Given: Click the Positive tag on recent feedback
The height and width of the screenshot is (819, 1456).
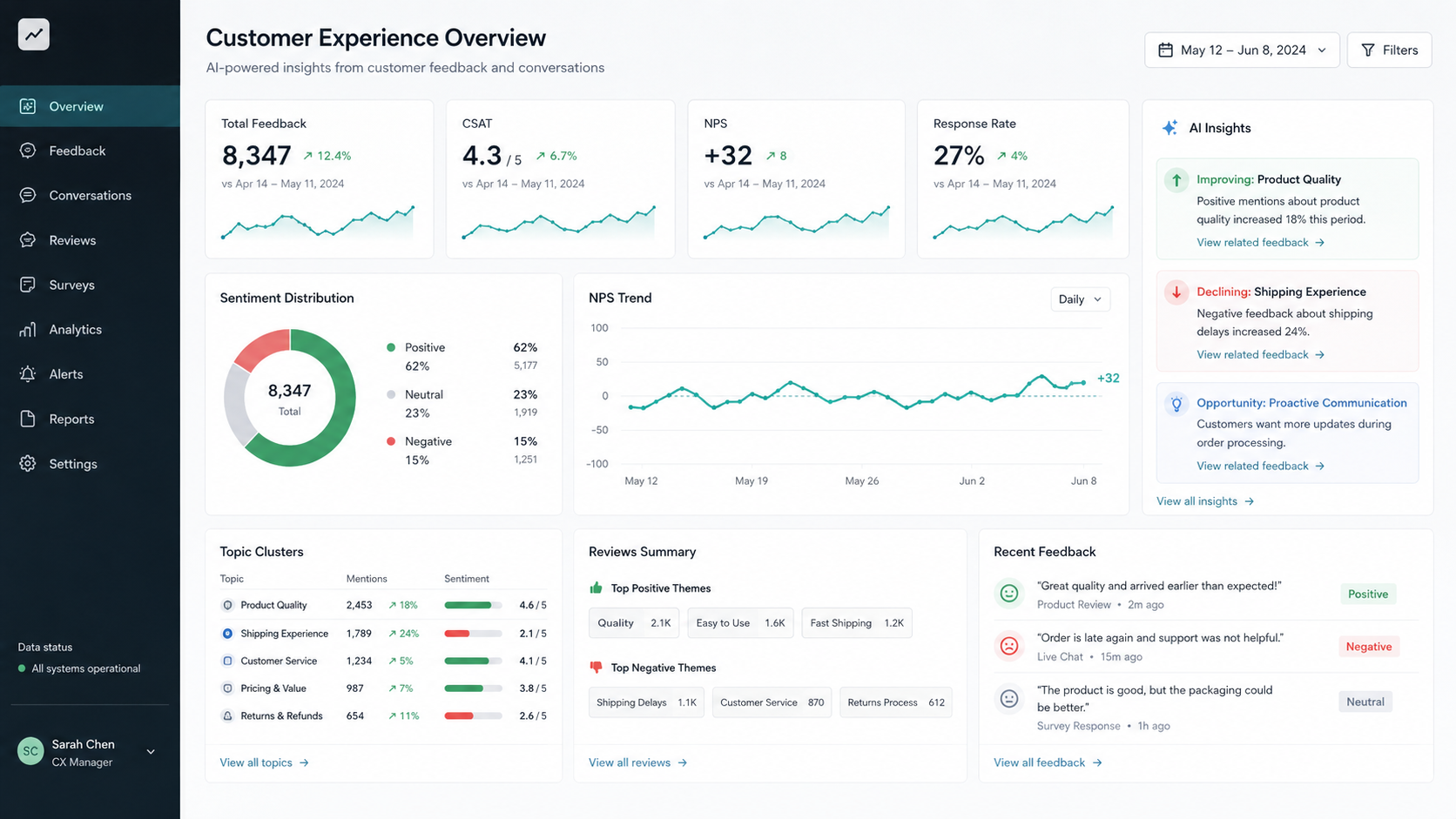Looking at the screenshot, I should click(x=1368, y=594).
